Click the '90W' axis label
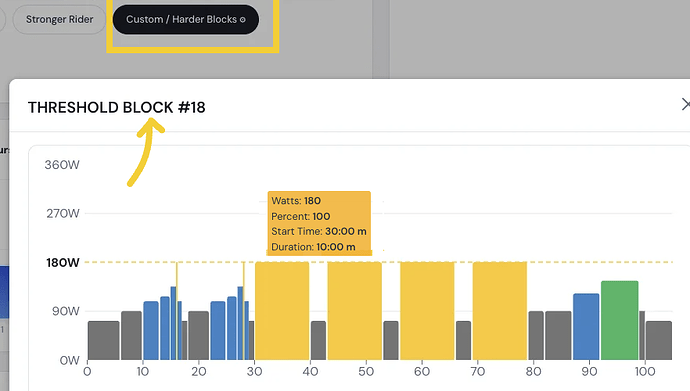Viewport: 690px width, 391px height. pos(66,311)
